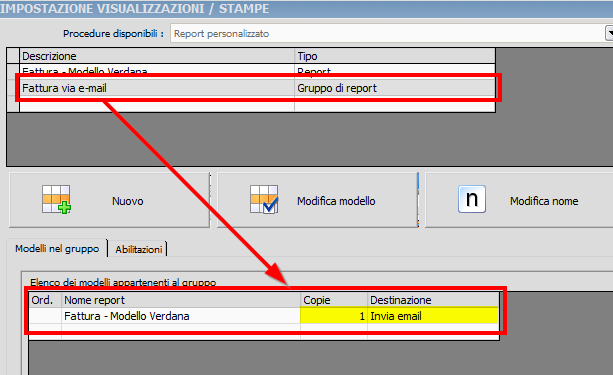The height and width of the screenshot is (375, 613).
Task: Select the Modelli nel gruppo tab
Action: tap(57, 248)
